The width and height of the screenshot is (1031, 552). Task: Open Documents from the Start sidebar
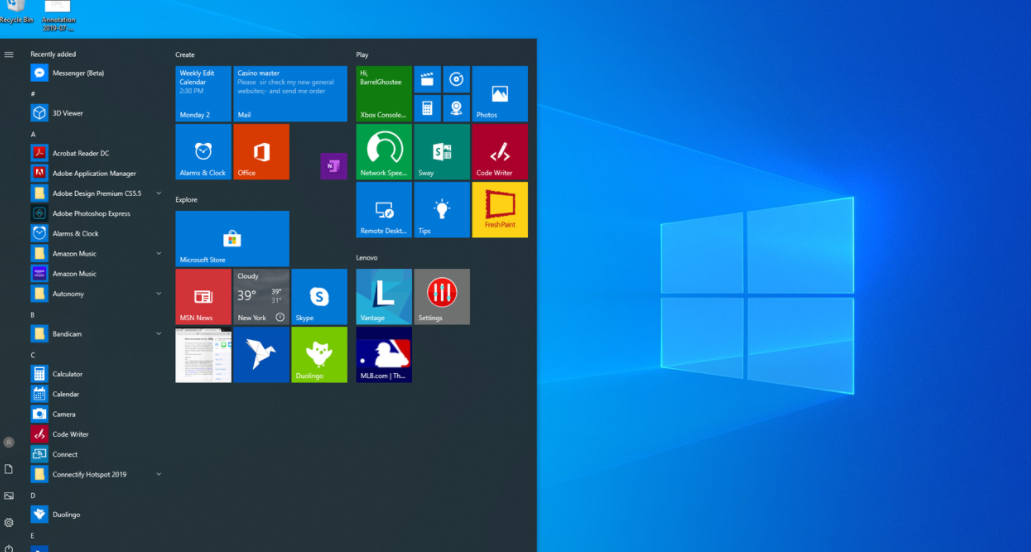pyautogui.click(x=9, y=469)
